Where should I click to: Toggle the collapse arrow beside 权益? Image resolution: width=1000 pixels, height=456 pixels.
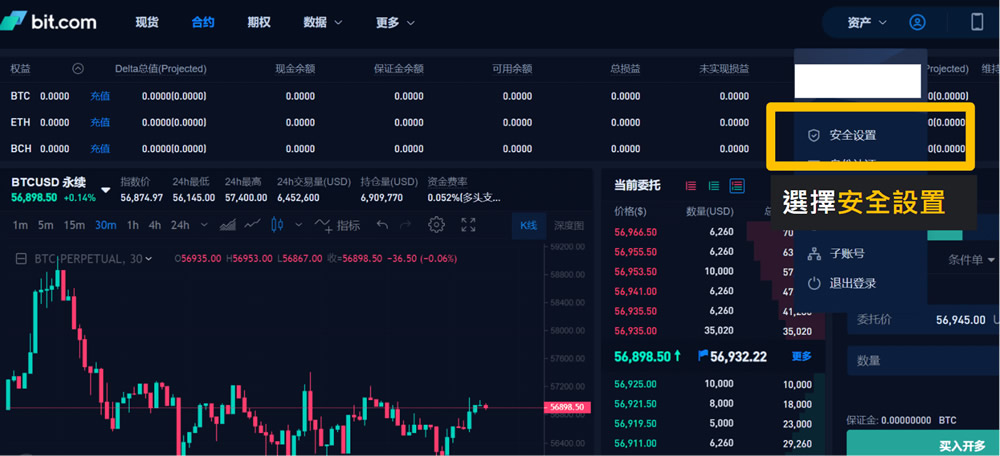(x=78, y=69)
